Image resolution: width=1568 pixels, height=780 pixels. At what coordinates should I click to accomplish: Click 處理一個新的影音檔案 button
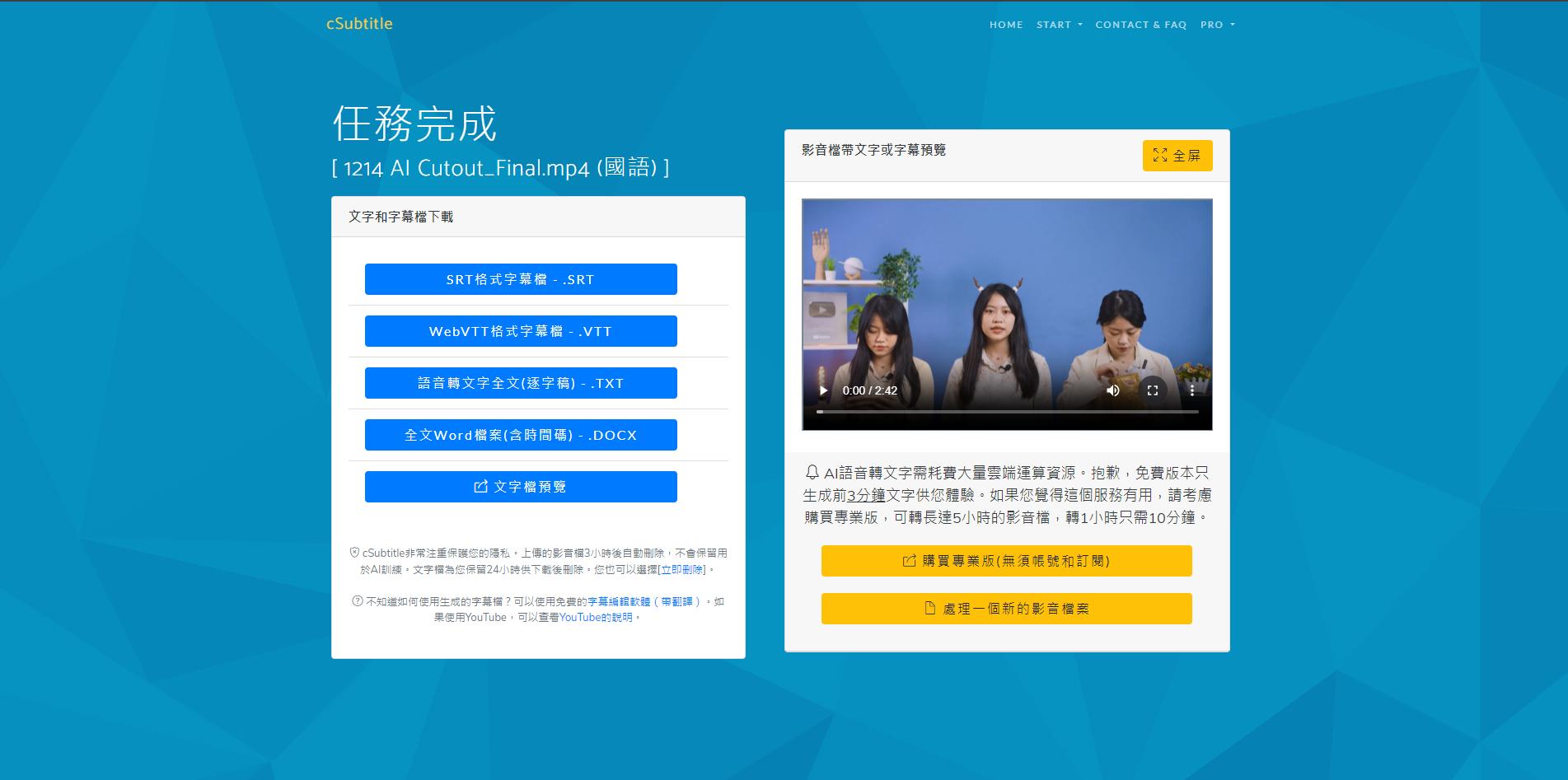[x=1007, y=609]
